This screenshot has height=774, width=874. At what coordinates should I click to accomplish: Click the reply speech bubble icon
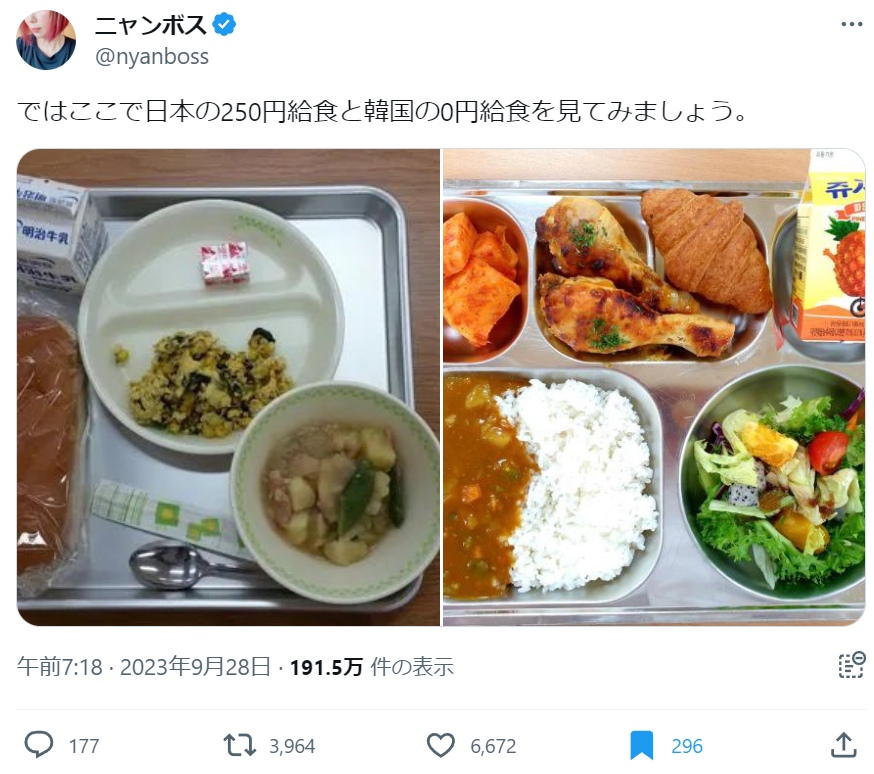click(x=38, y=745)
